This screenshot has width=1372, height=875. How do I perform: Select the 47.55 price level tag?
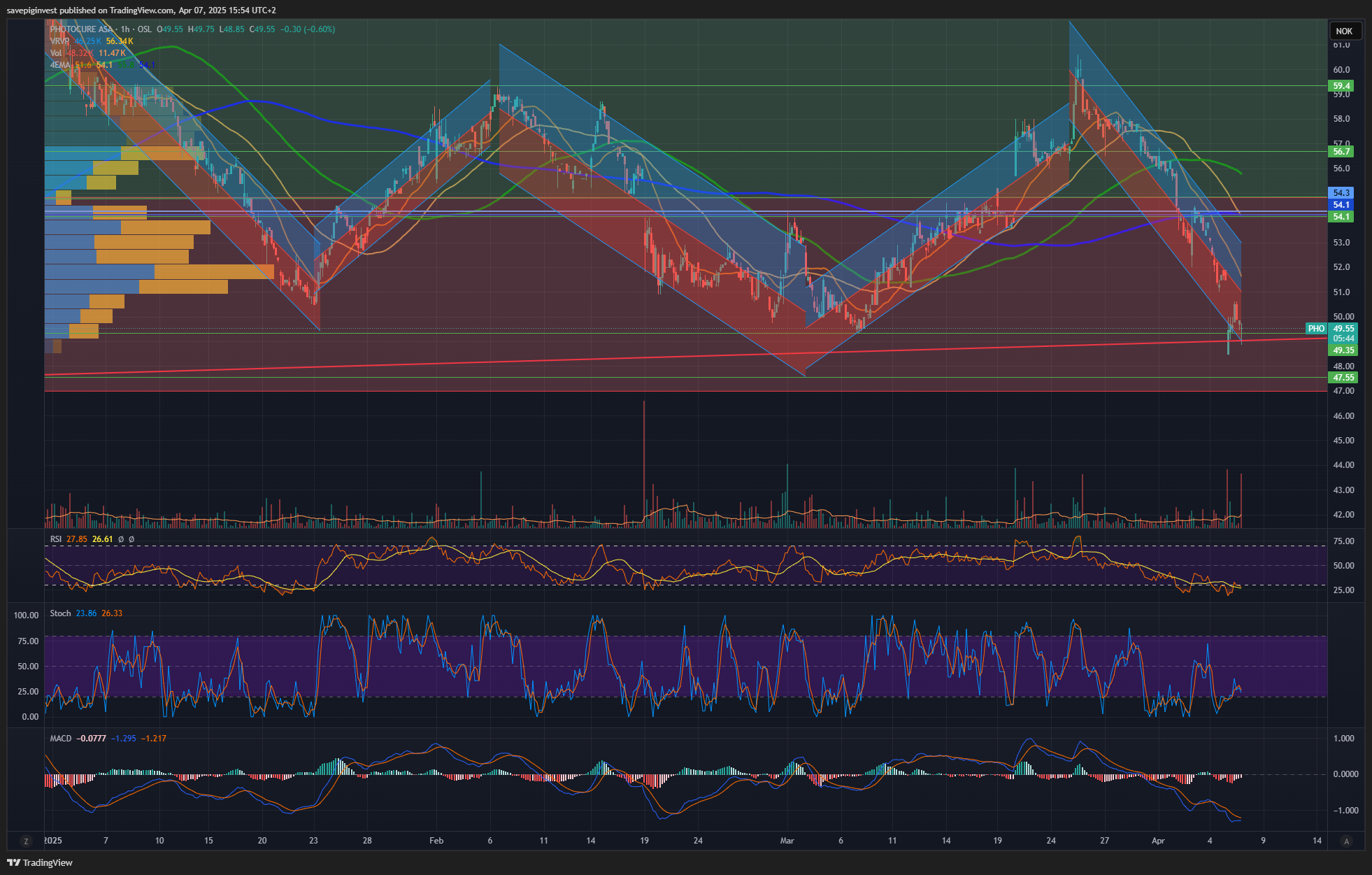pos(1343,378)
